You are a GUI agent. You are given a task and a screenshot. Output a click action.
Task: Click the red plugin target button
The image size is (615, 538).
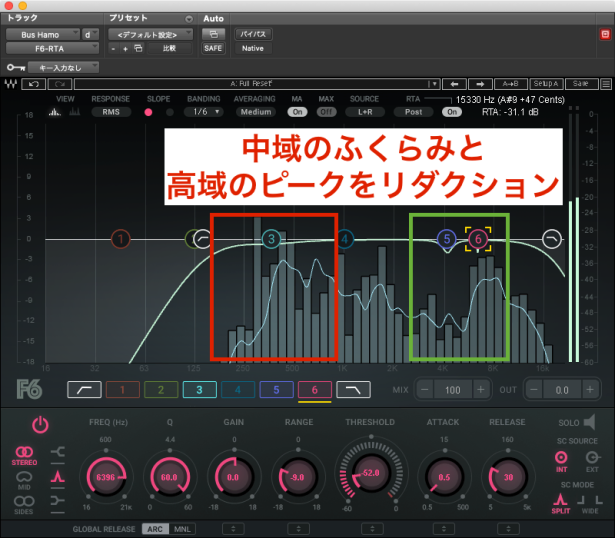pyautogui.click(x=605, y=35)
